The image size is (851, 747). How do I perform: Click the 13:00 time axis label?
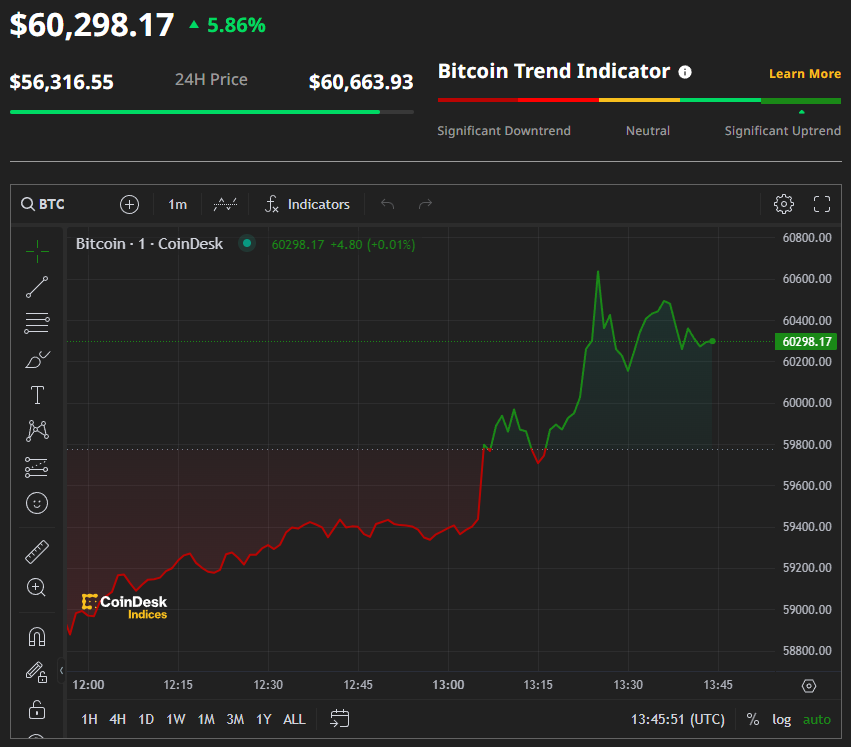448,685
